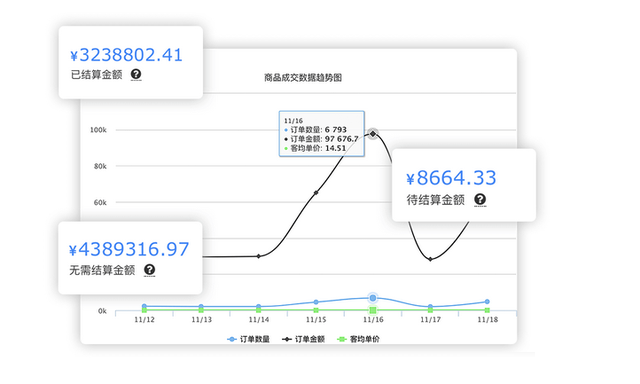Click help icon beside 无需结算金额

[x=149, y=270]
